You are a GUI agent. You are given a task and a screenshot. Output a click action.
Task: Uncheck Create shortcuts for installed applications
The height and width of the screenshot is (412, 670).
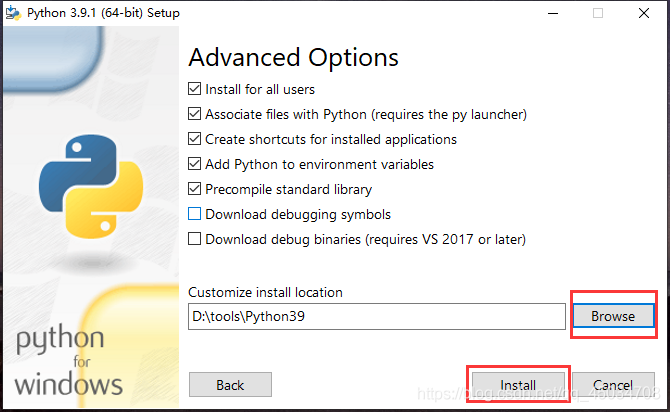click(194, 139)
